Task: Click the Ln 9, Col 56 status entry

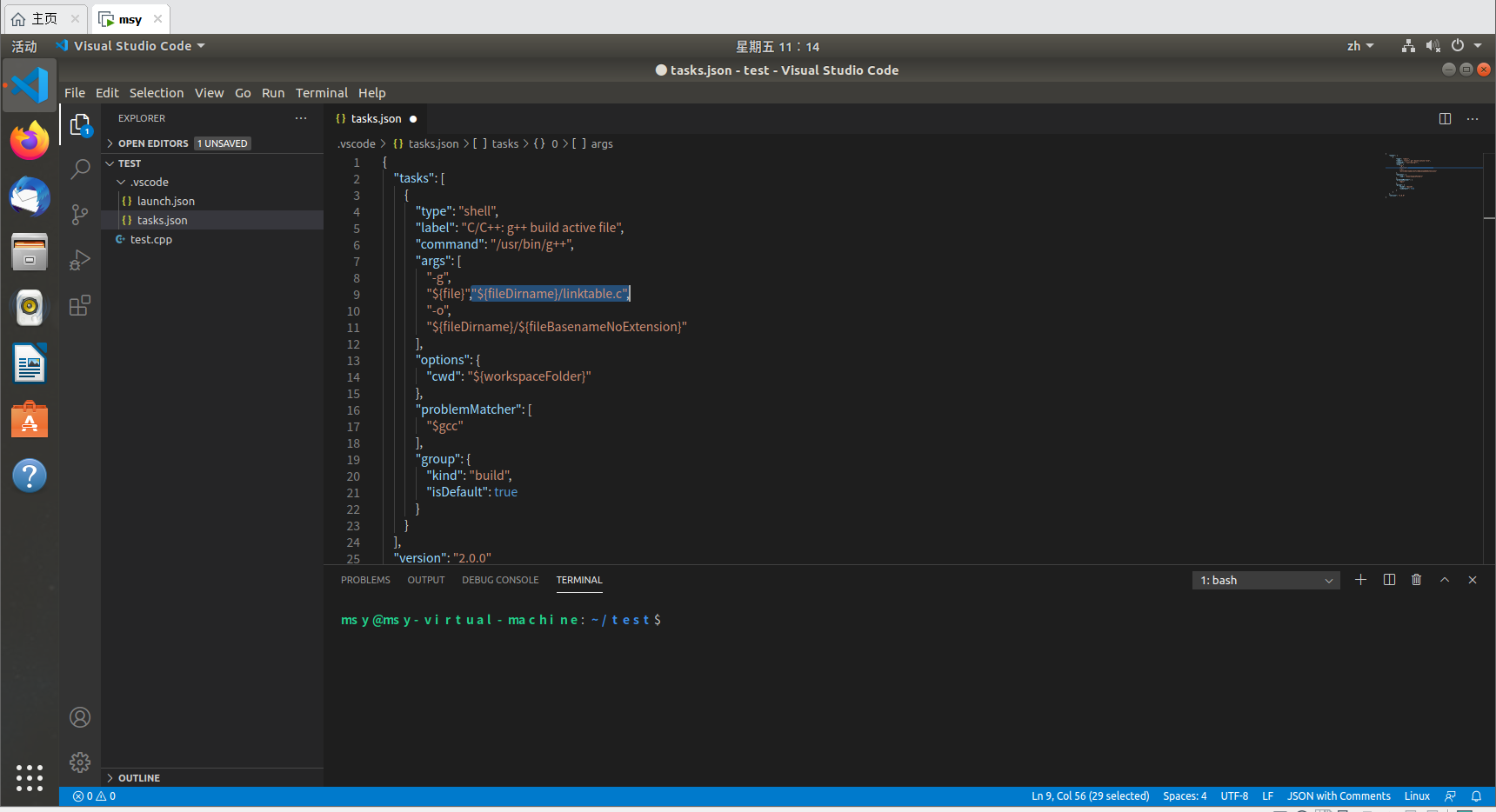Action: point(1091,796)
